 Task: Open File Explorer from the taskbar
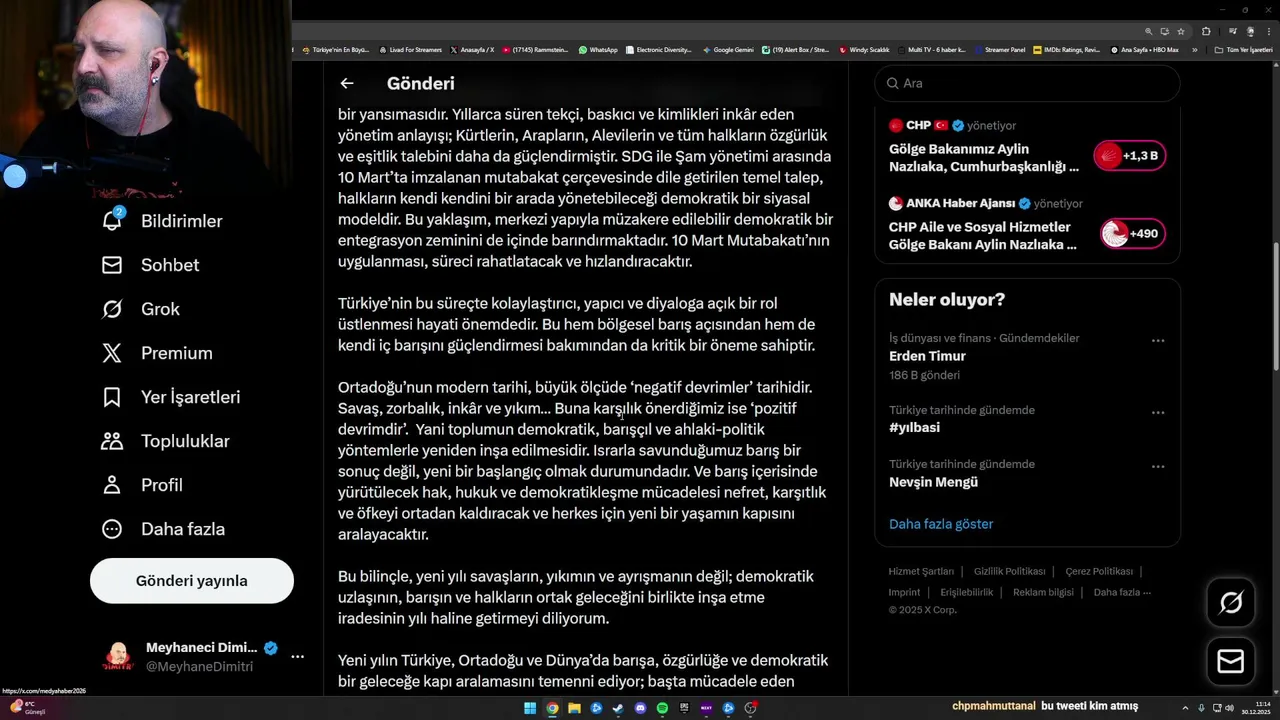tap(574, 708)
